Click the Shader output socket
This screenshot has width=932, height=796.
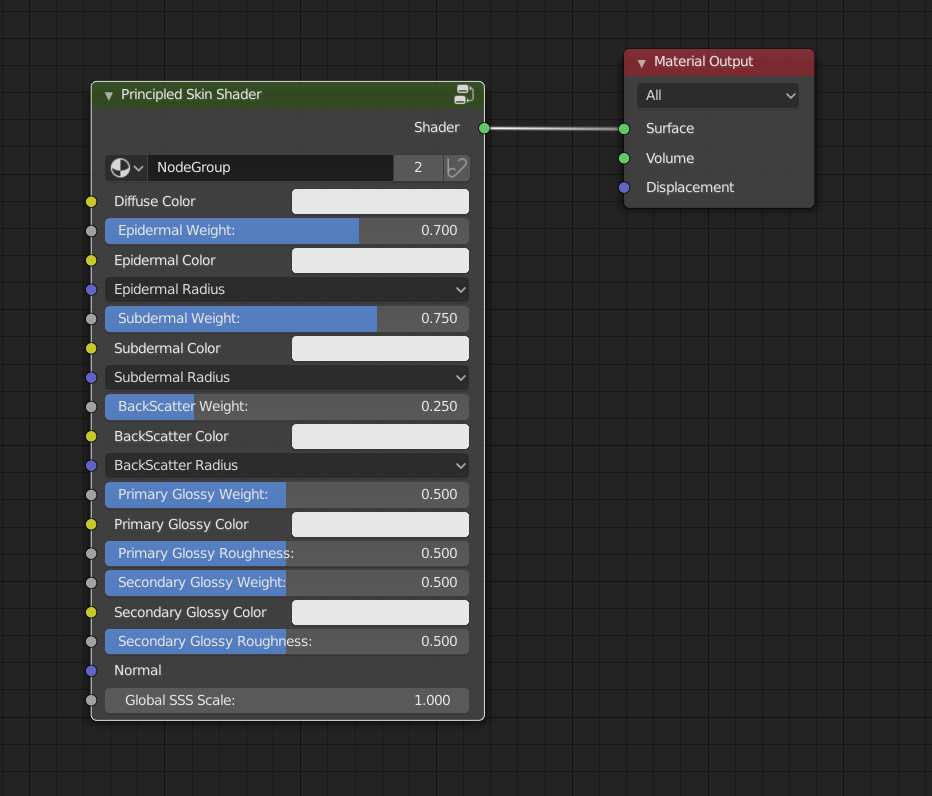pyautogui.click(x=484, y=128)
